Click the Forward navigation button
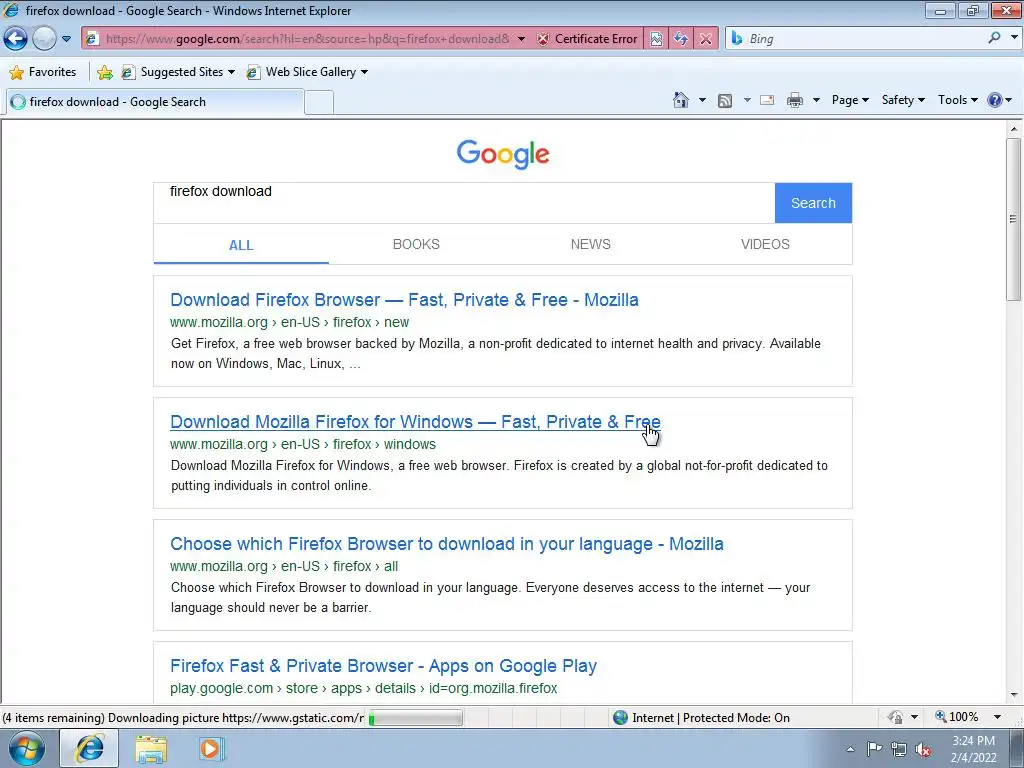 (x=44, y=39)
